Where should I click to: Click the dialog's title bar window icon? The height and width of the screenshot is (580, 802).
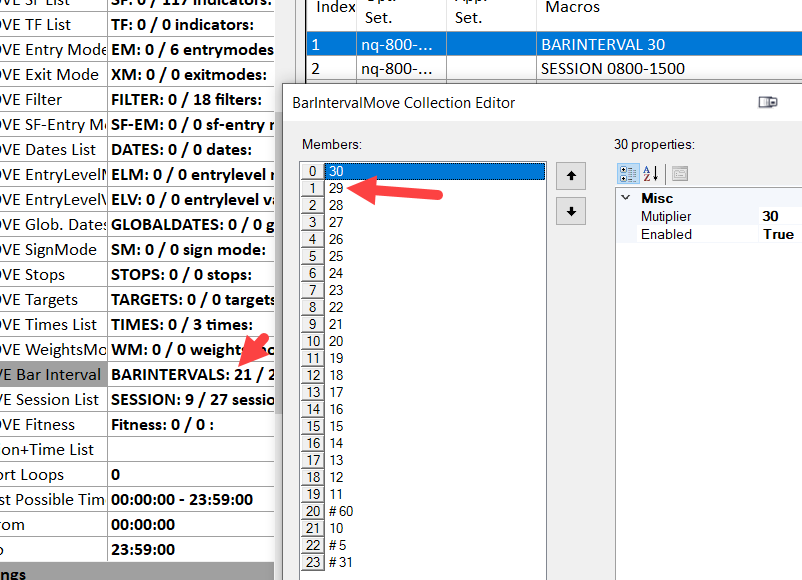click(768, 102)
